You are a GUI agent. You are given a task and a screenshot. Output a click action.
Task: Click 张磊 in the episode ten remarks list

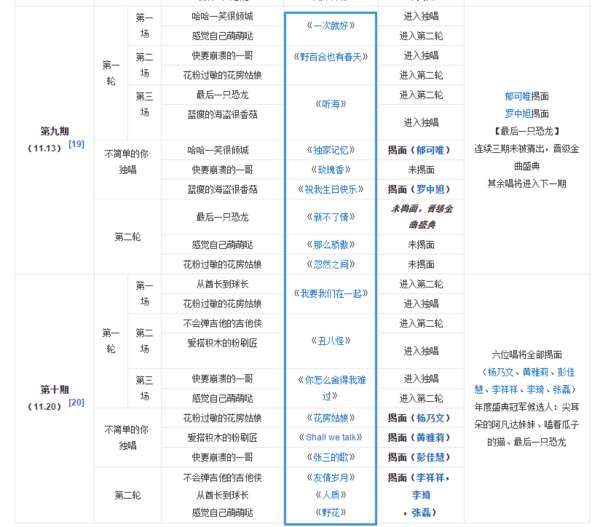tap(561, 389)
